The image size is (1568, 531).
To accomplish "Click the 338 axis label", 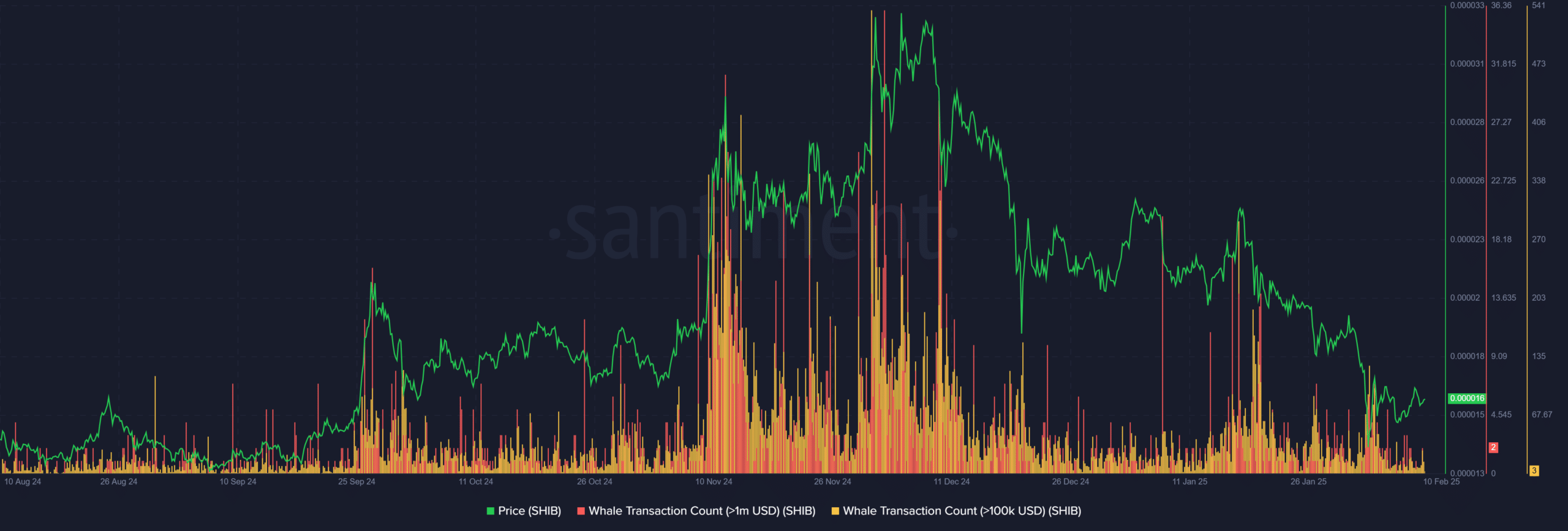I will click(x=1539, y=181).
